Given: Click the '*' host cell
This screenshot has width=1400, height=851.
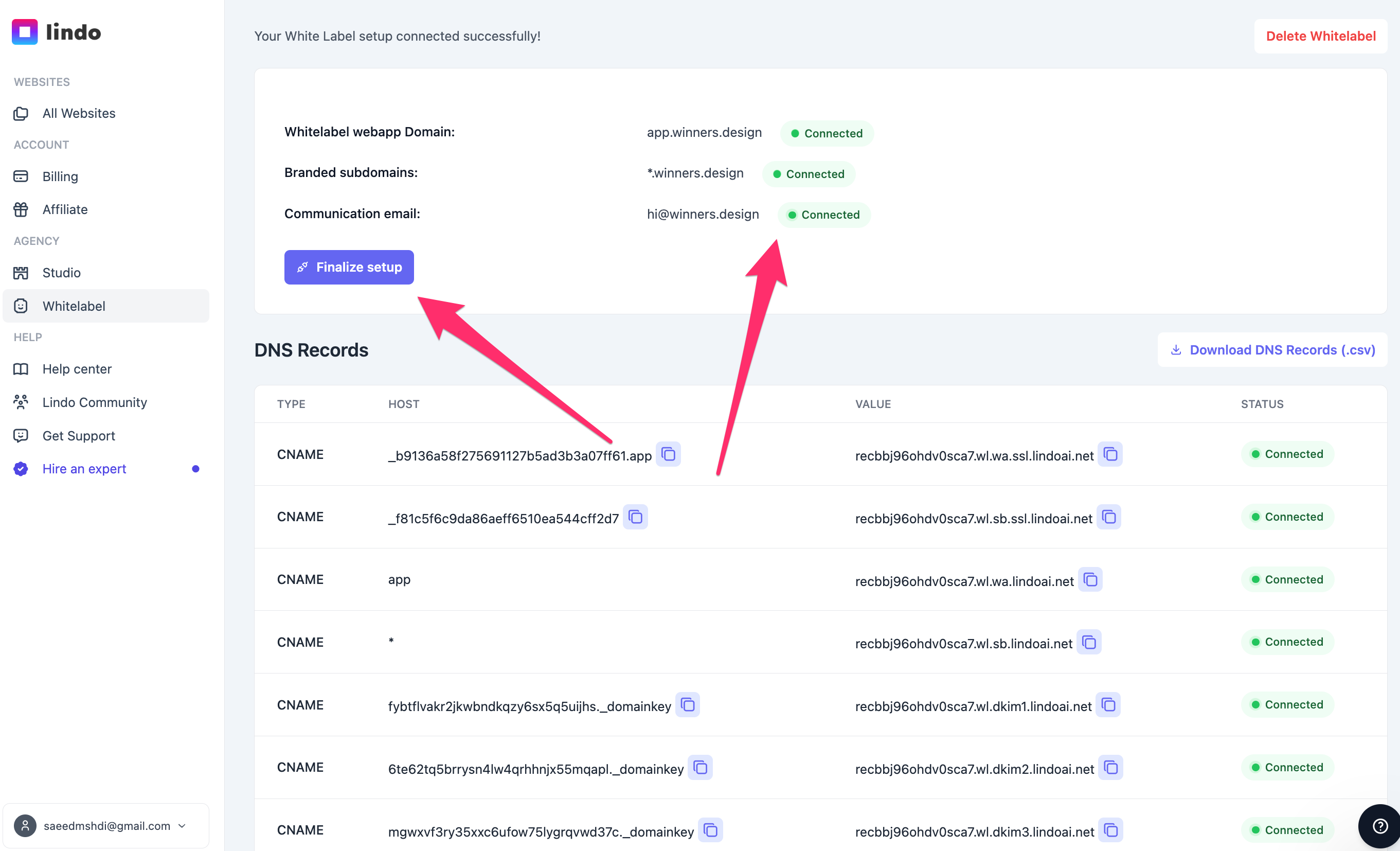Looking at the screenshot, I should (391, 642).
